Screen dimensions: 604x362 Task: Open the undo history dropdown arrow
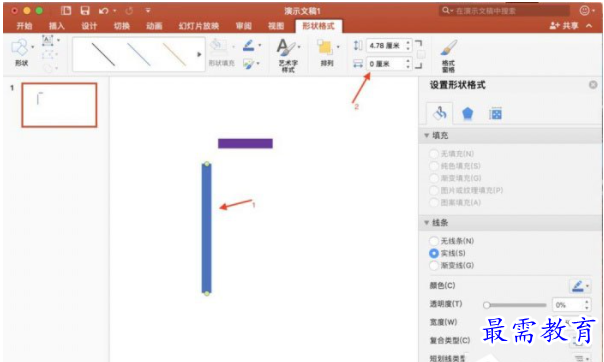[x=115, y=11]
